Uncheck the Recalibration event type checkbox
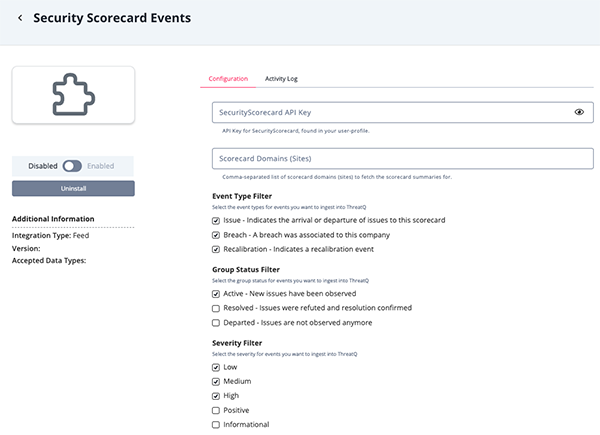 coord(216,249)
